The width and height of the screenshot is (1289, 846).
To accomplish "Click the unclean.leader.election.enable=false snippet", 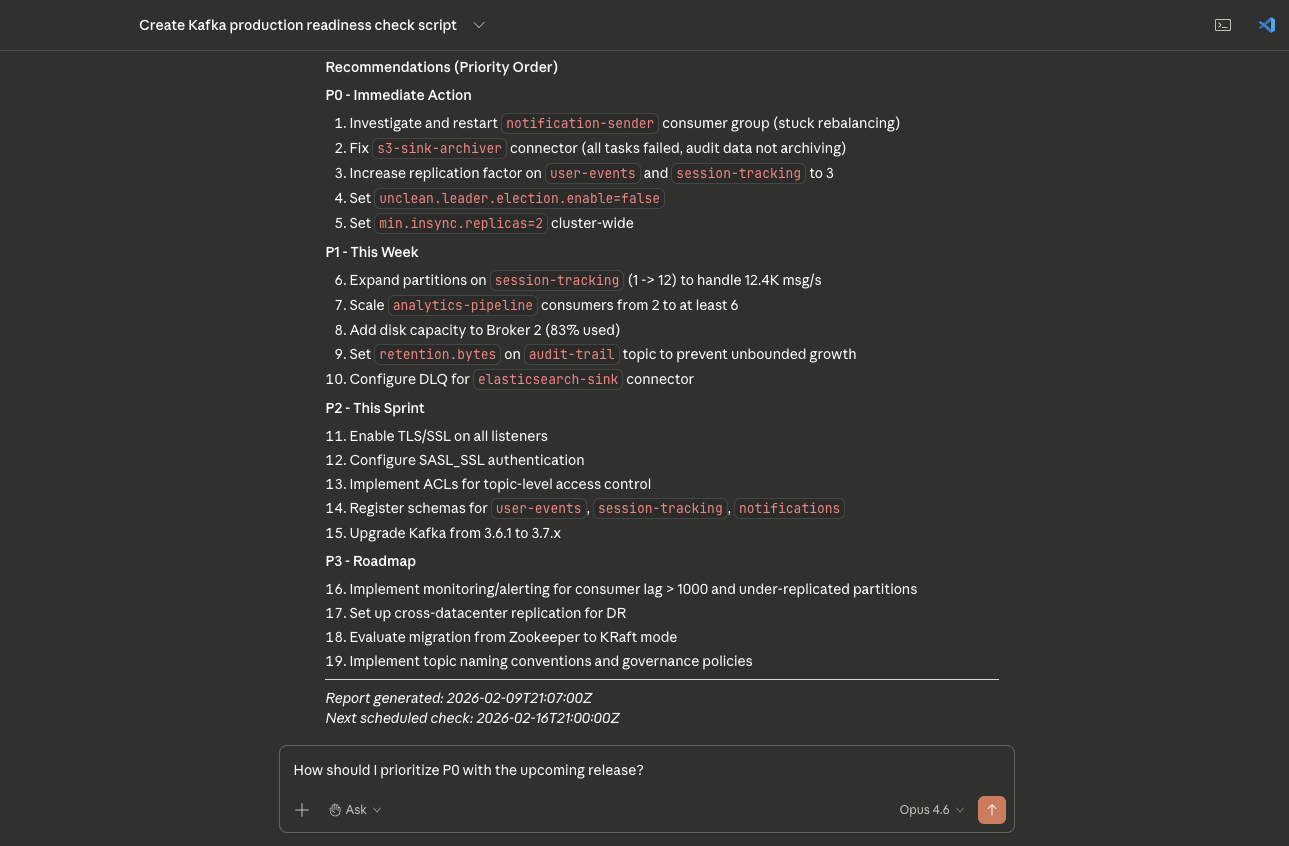I will tap(519, 198).
